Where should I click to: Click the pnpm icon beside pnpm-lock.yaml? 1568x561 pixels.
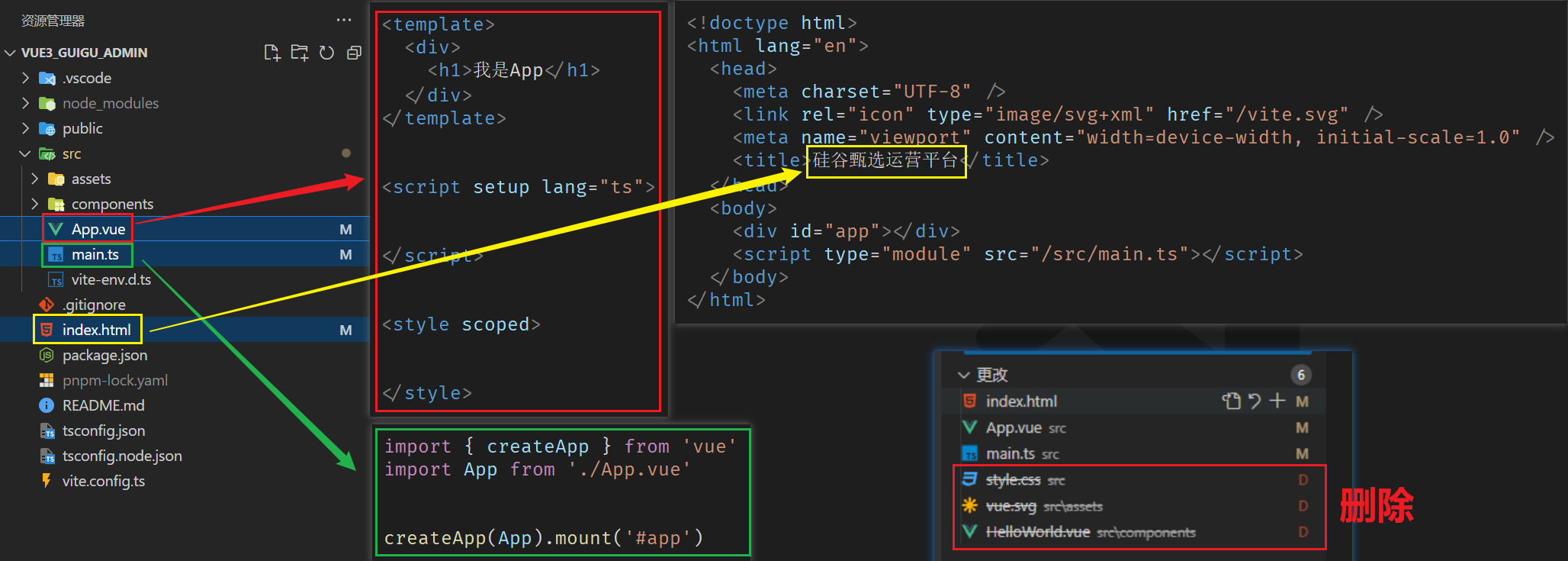[x=47, y=380]
